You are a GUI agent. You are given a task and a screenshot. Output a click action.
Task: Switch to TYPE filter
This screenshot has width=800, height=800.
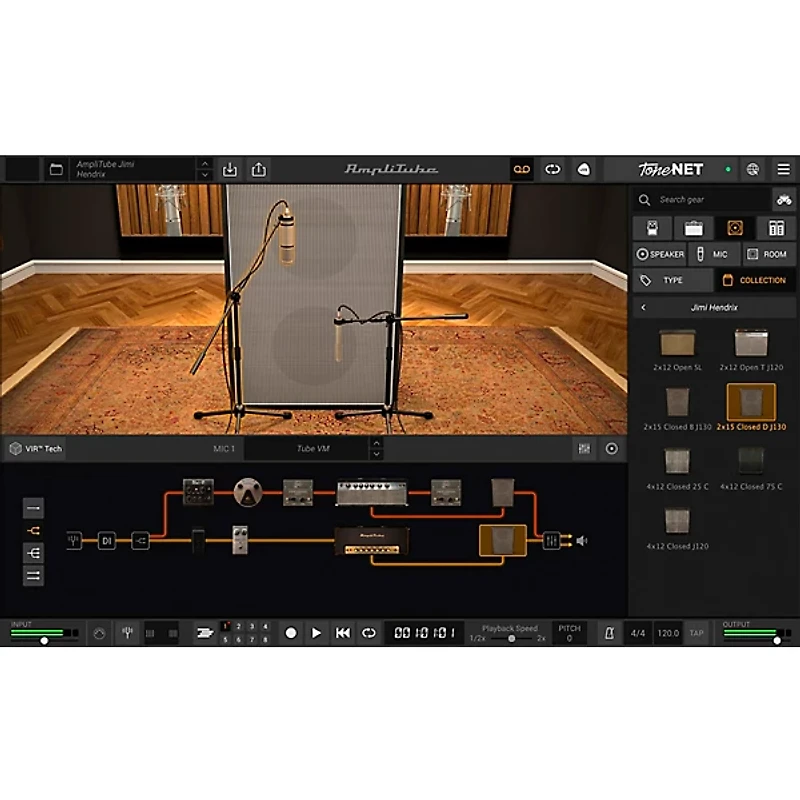[x=672, y=281]
